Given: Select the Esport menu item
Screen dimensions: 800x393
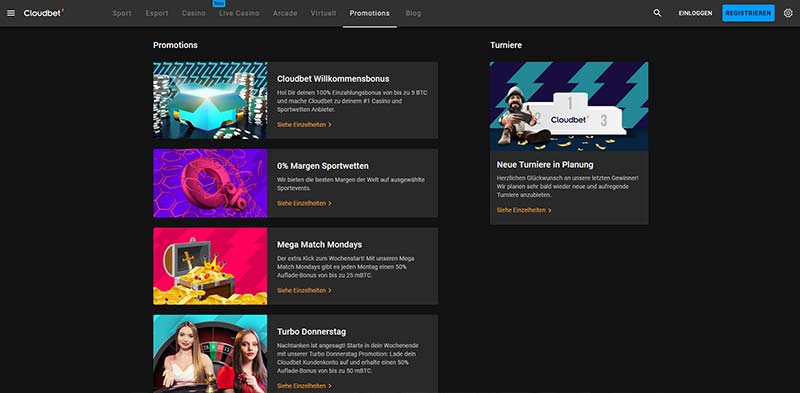Looking at the screenshot, I should [x=157, y=13].
